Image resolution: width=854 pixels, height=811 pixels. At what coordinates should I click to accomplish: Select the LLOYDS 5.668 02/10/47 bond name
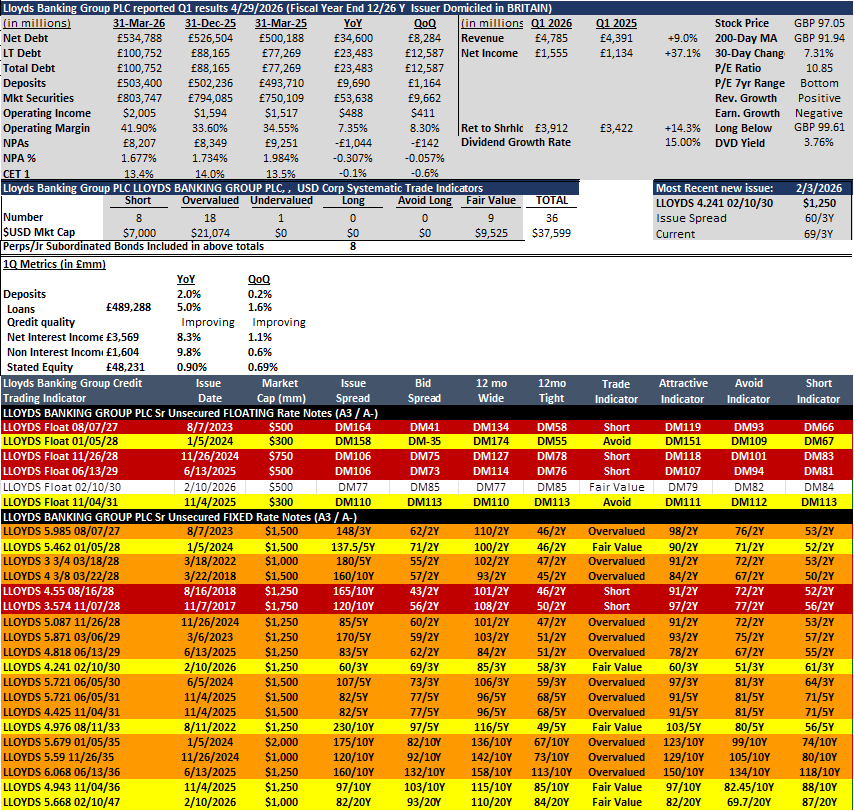tap(60, 802)
